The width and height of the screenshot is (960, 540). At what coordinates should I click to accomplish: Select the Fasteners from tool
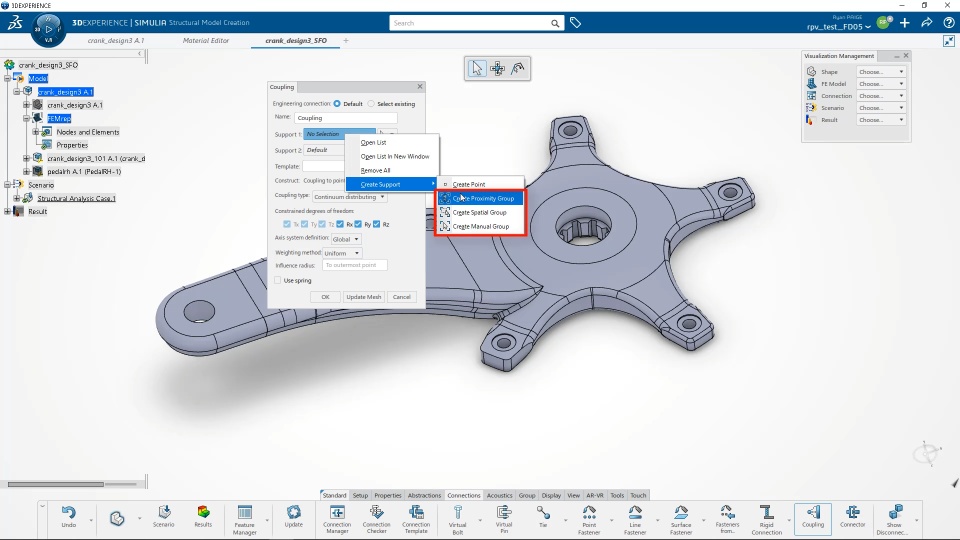[727, 520]
